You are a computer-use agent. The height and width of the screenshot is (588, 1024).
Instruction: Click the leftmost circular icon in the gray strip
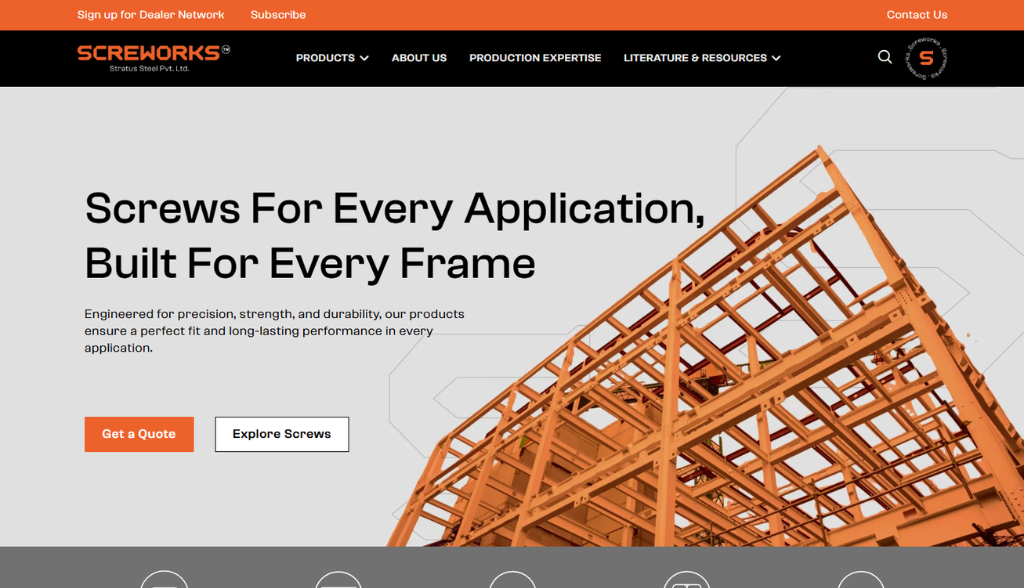click(x=164, y=580)
